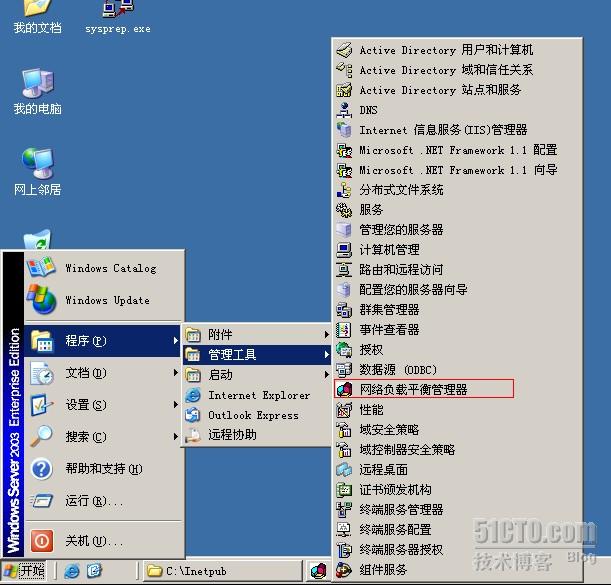This screenshot has width=611, height=585.
Task: Click the 开始 Start button
Action: [x=23, y=571]
